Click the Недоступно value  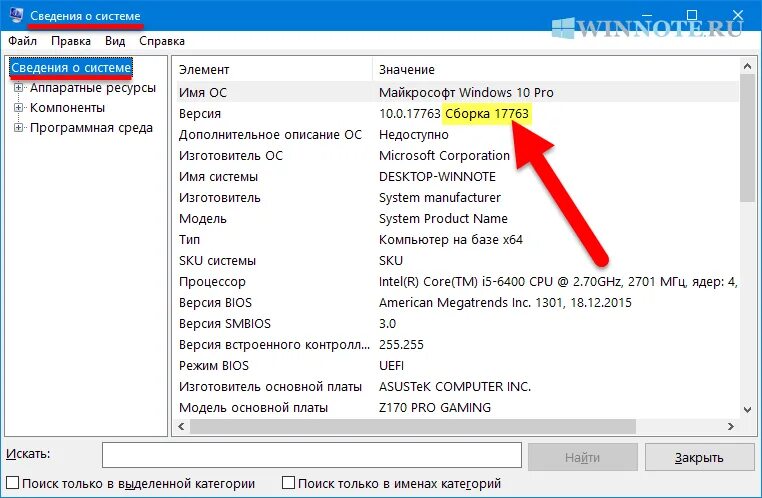(x=414, y=135)
